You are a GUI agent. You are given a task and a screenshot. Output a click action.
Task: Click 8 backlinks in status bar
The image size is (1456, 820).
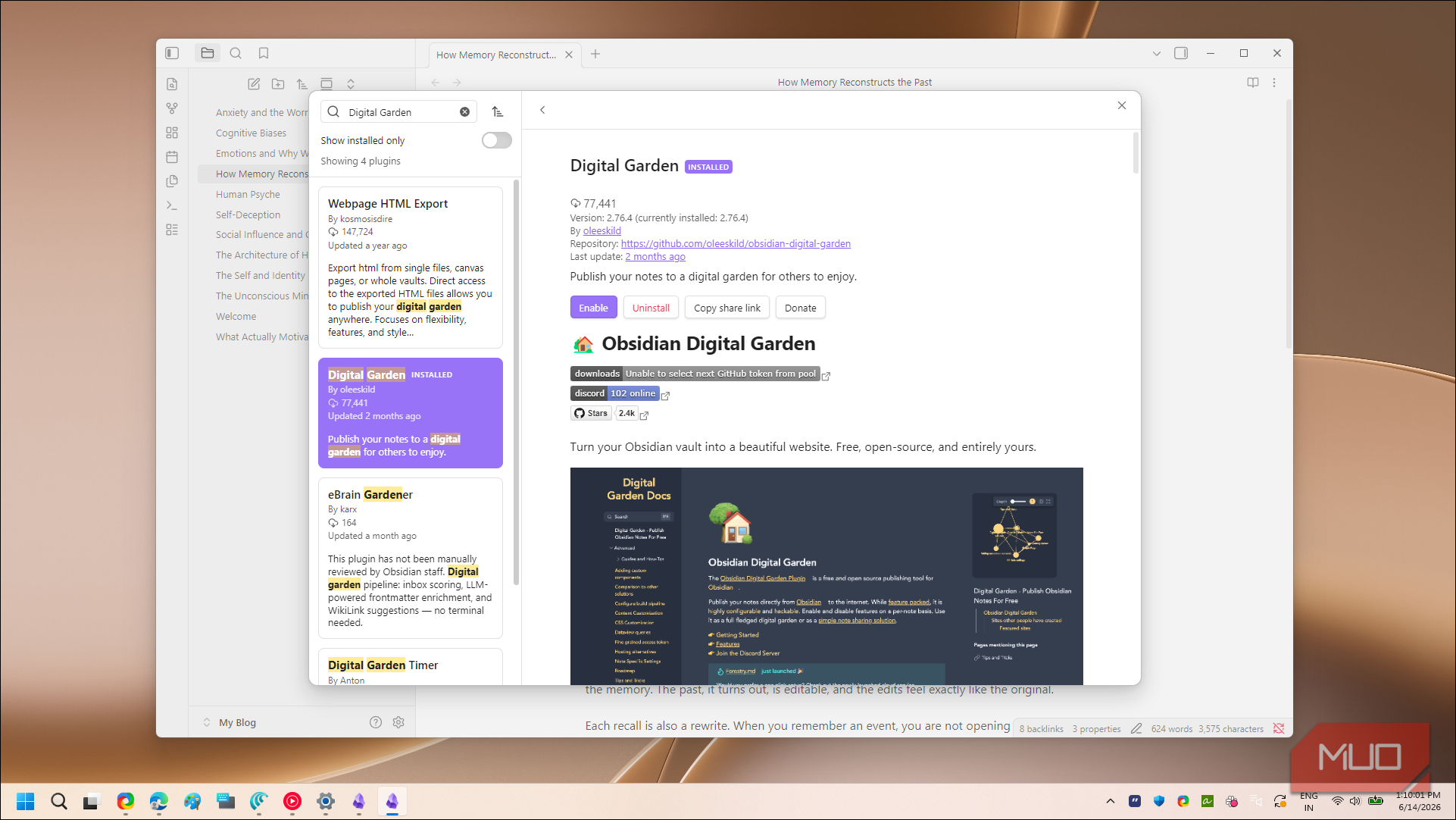coord(1041,729)
